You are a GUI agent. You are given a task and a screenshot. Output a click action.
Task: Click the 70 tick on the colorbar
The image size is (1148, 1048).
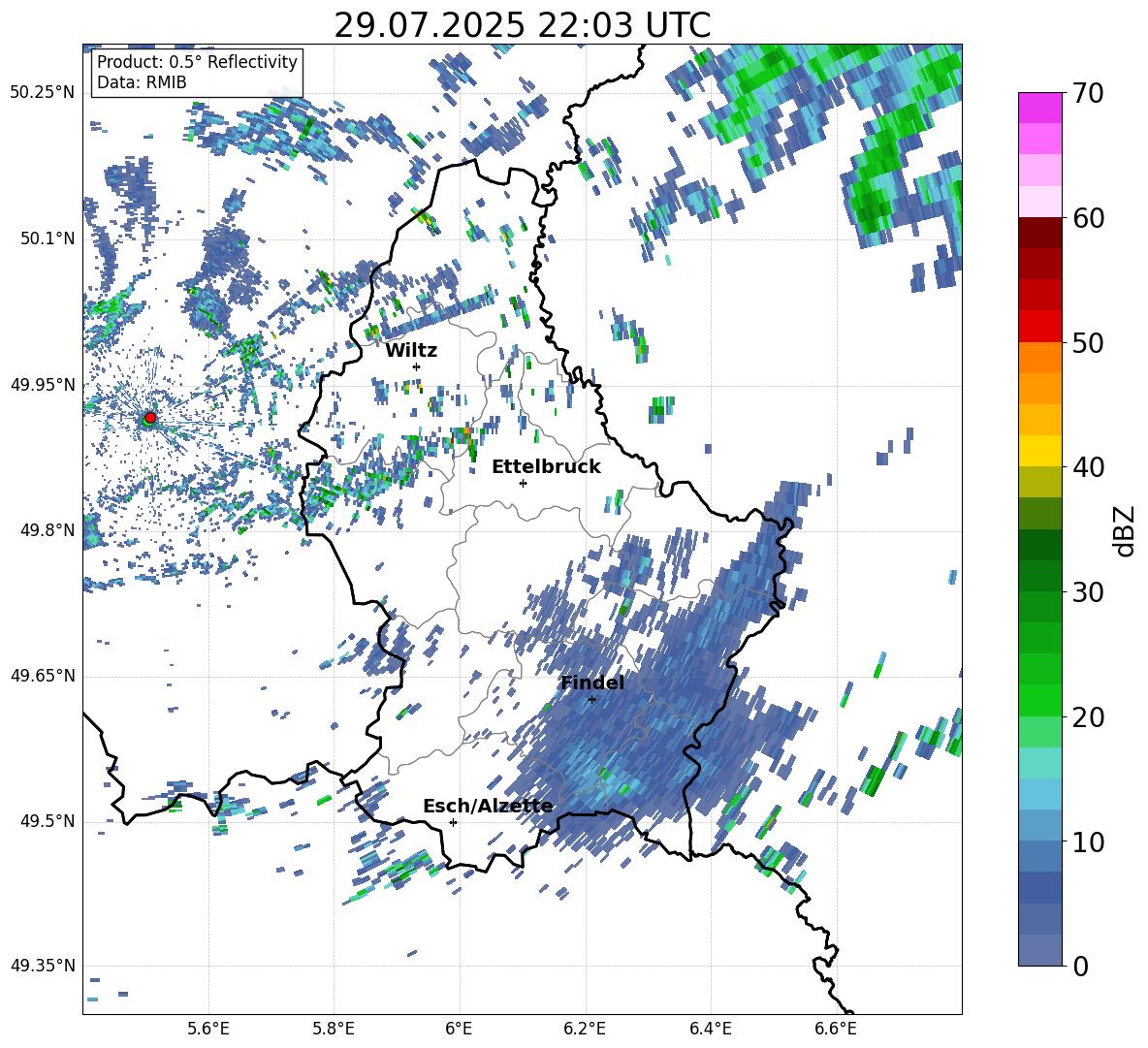(x=1088, y=94)
